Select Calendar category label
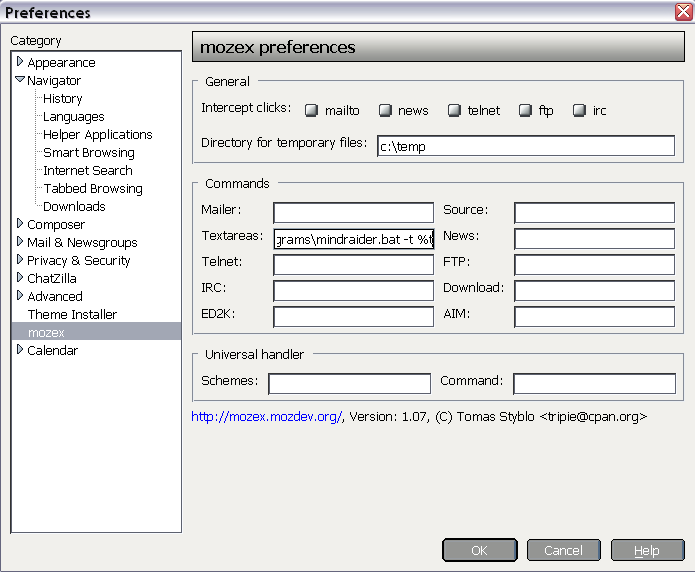 click(x=52, y=350)
